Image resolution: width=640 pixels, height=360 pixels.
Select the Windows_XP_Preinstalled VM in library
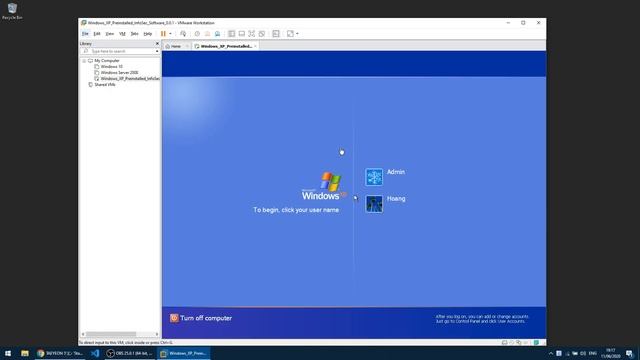[x=130, y=78]
